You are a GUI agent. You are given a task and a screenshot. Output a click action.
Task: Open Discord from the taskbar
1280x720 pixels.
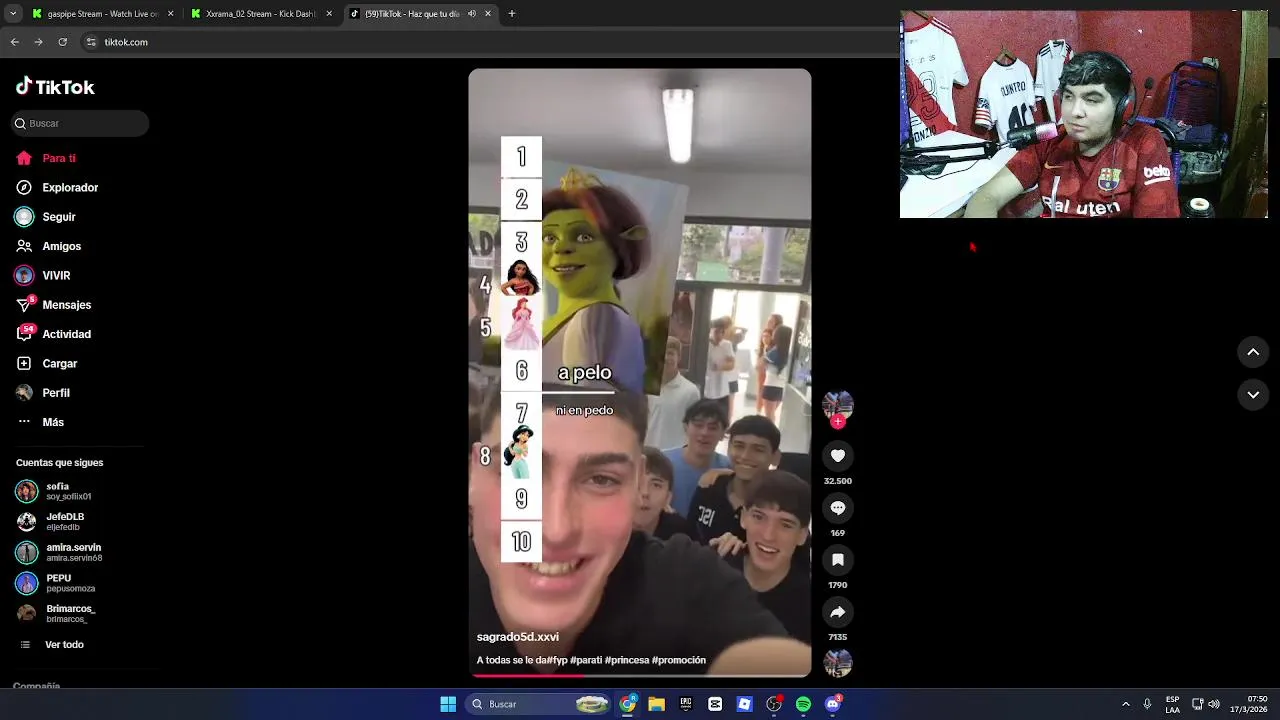tap(833, 704)
